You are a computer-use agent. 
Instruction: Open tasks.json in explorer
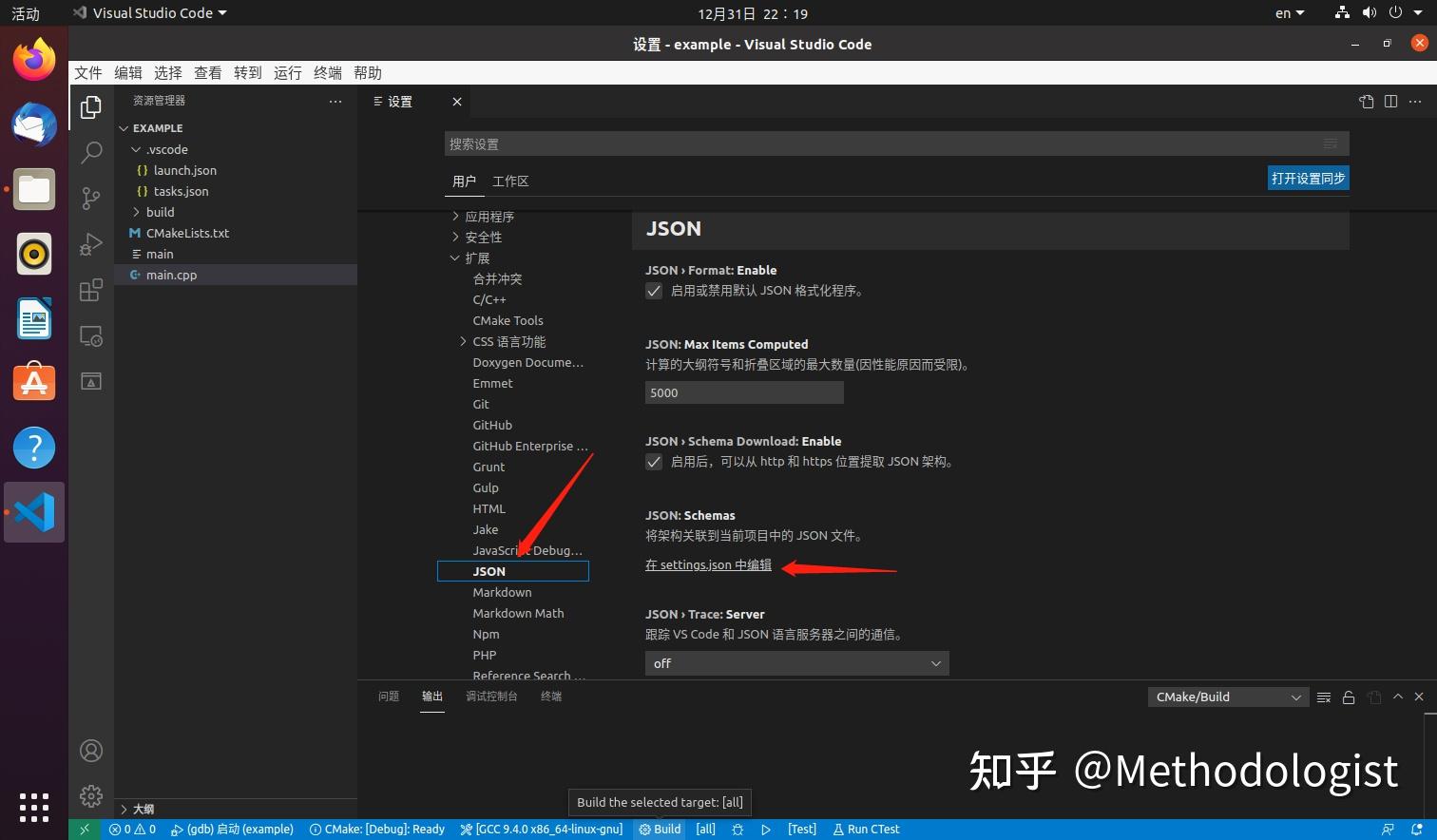[182, 191]
